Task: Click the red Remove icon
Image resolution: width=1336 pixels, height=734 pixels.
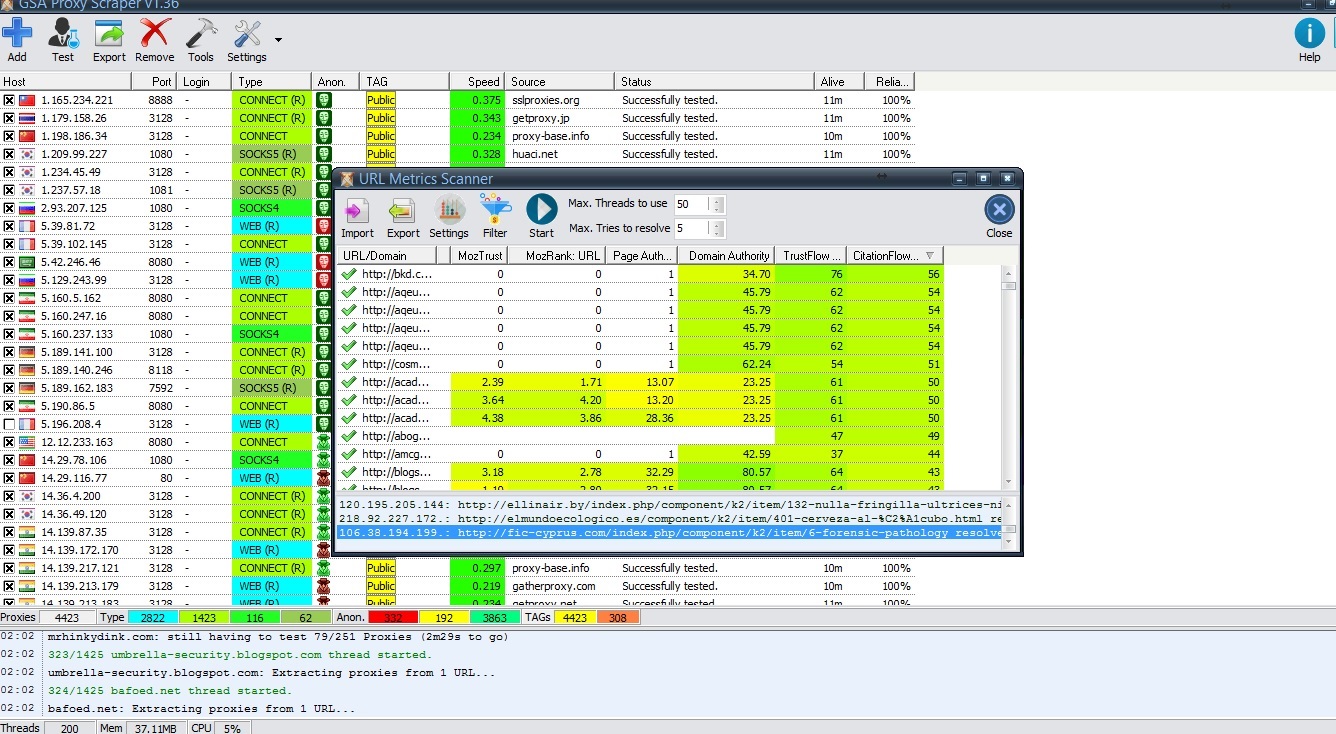Action: [x=155, y=33]
